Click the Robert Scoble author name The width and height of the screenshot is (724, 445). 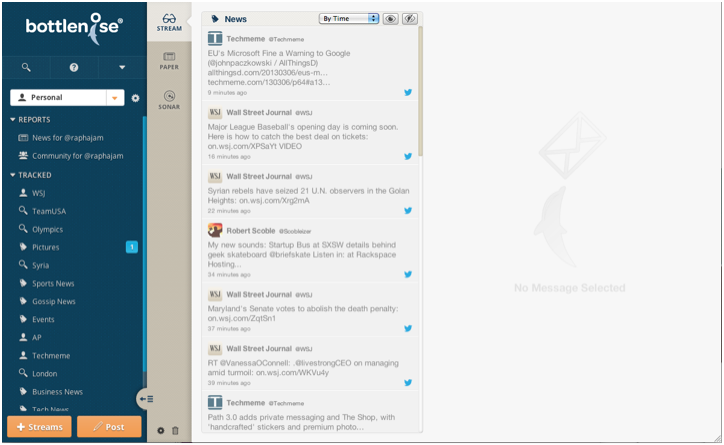251,231
